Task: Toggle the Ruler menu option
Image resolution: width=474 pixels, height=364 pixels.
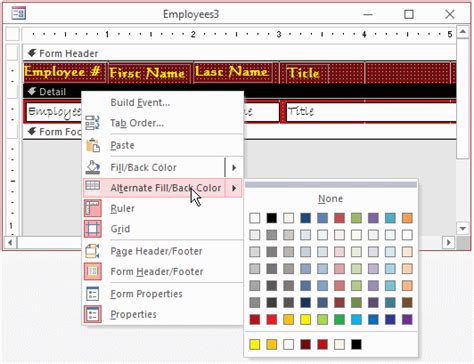Action: coord(163,209)
